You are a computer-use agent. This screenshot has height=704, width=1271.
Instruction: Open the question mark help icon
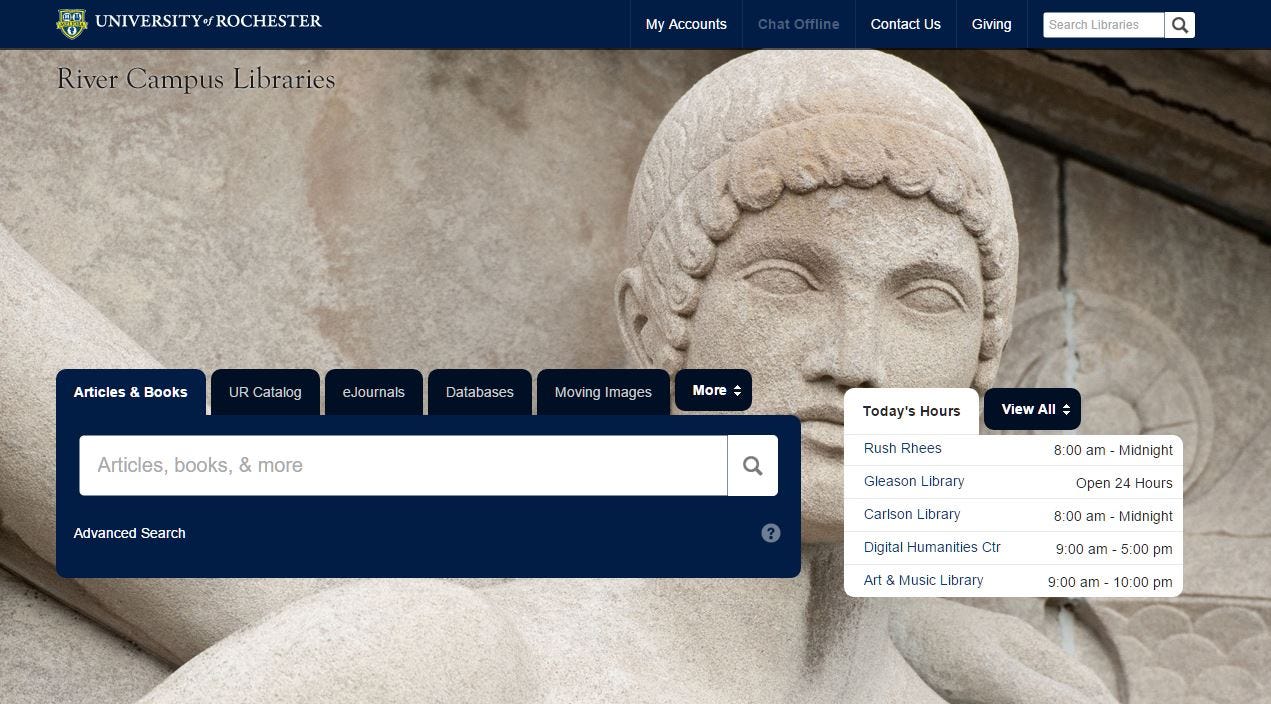pyautogui.click(x=770, y=533)
